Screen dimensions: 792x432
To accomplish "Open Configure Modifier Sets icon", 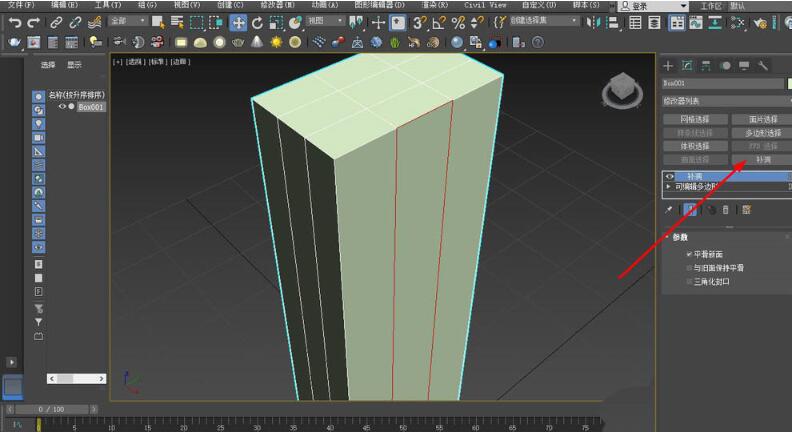I will tap(747, 210).
